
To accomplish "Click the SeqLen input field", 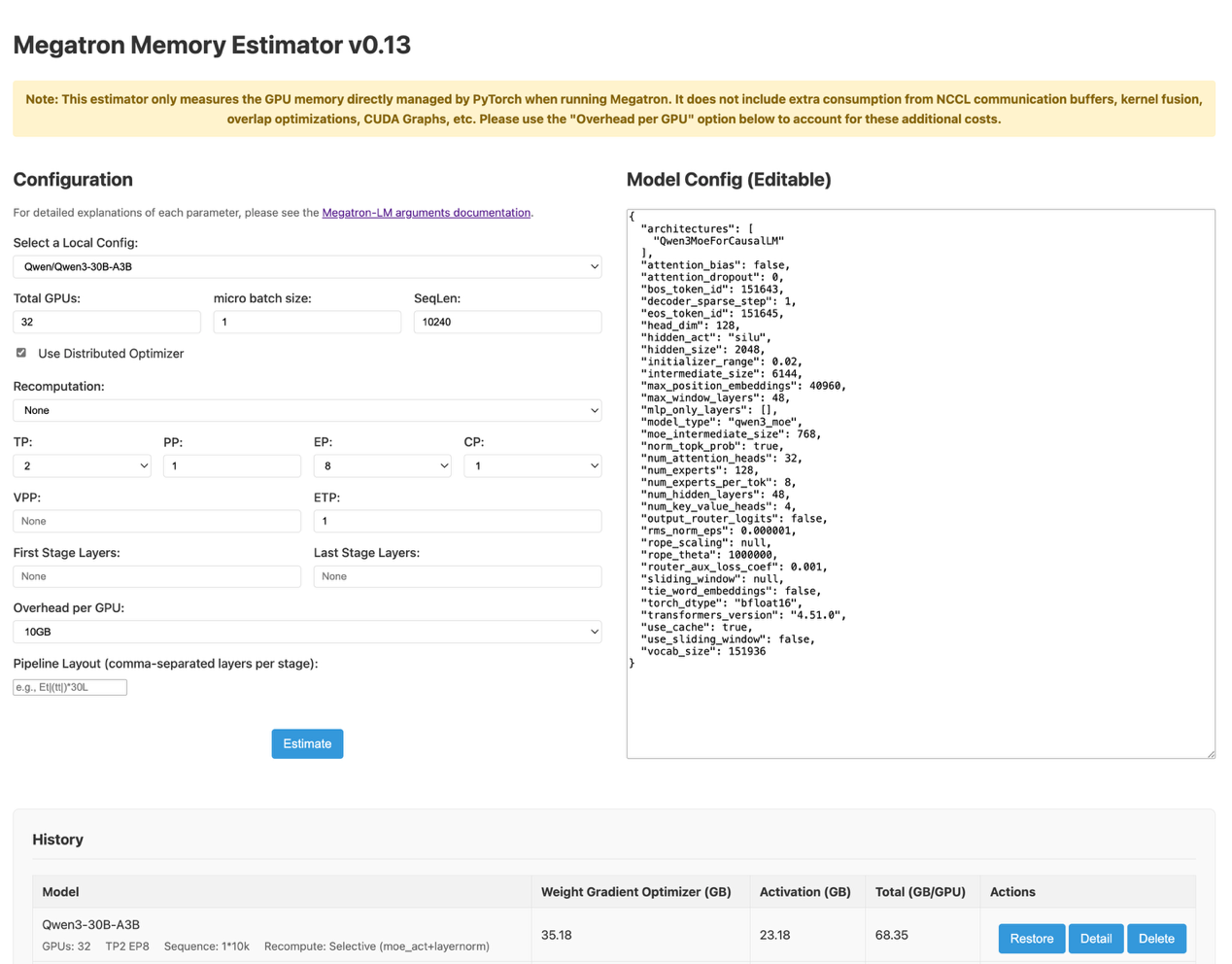I will coord(507,322).
